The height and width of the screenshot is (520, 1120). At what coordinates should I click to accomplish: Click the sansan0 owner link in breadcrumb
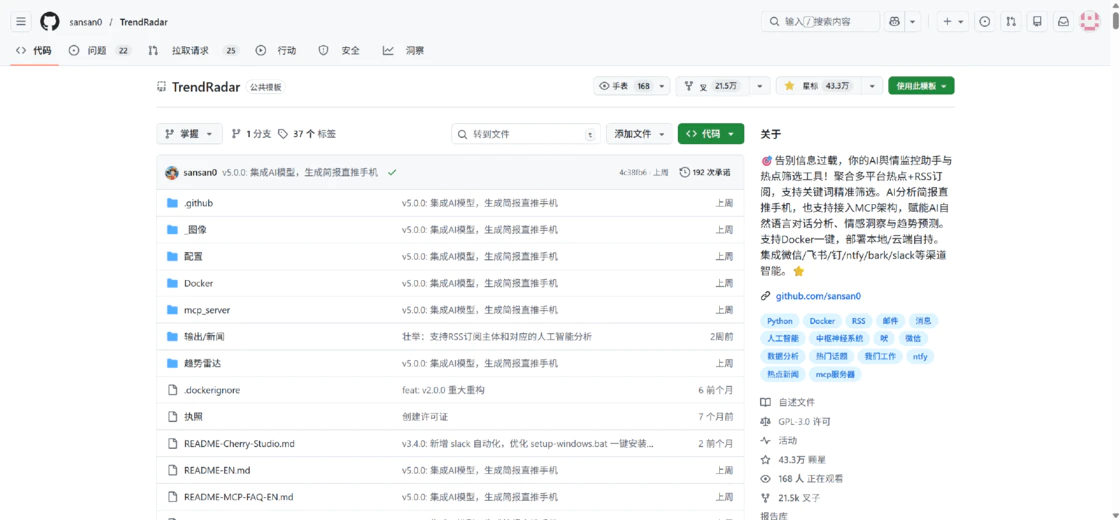click(86, 22)
